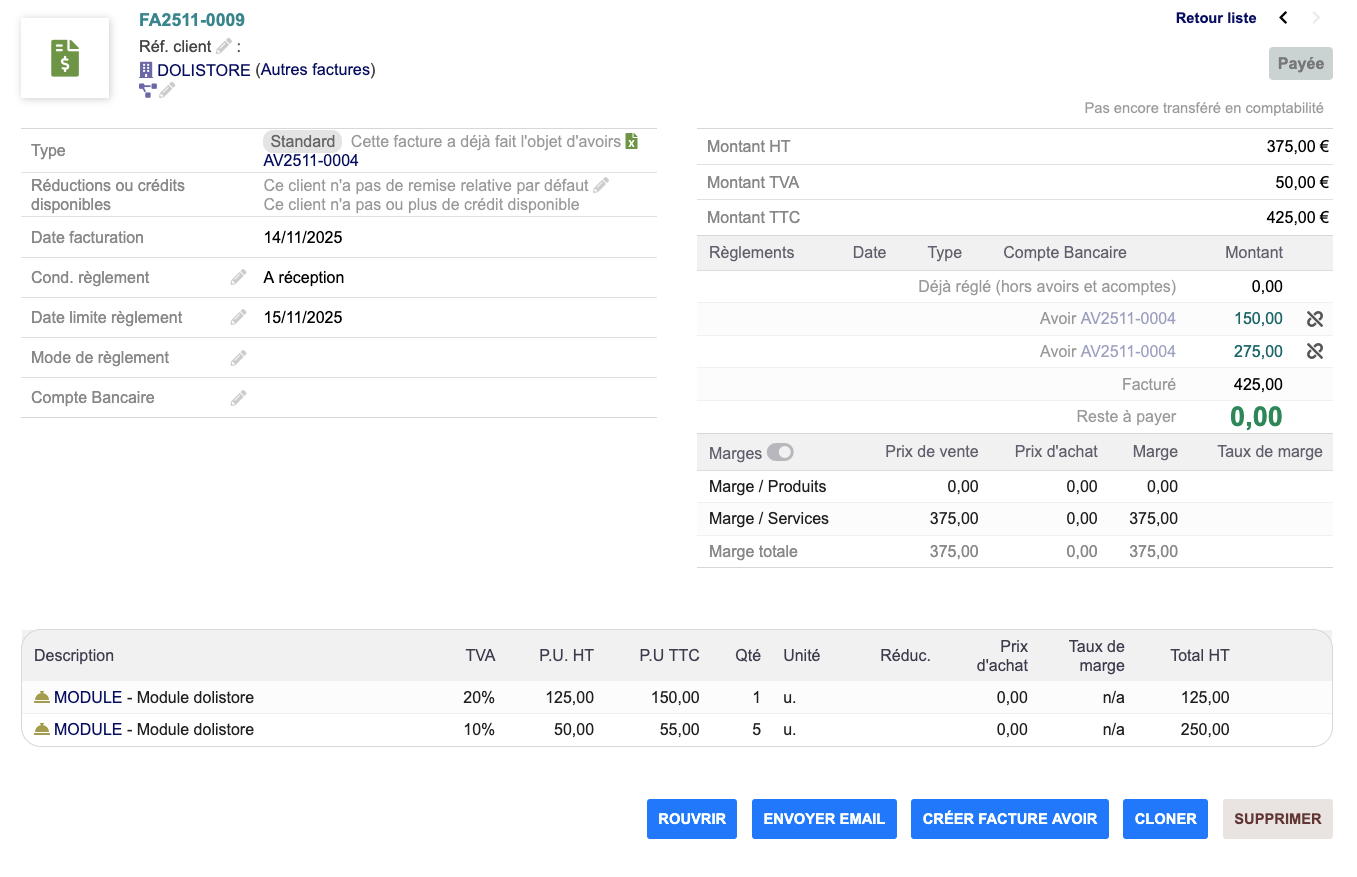
Task: Edit Compte Bancaire pencil icon
Action: (238, 398)
